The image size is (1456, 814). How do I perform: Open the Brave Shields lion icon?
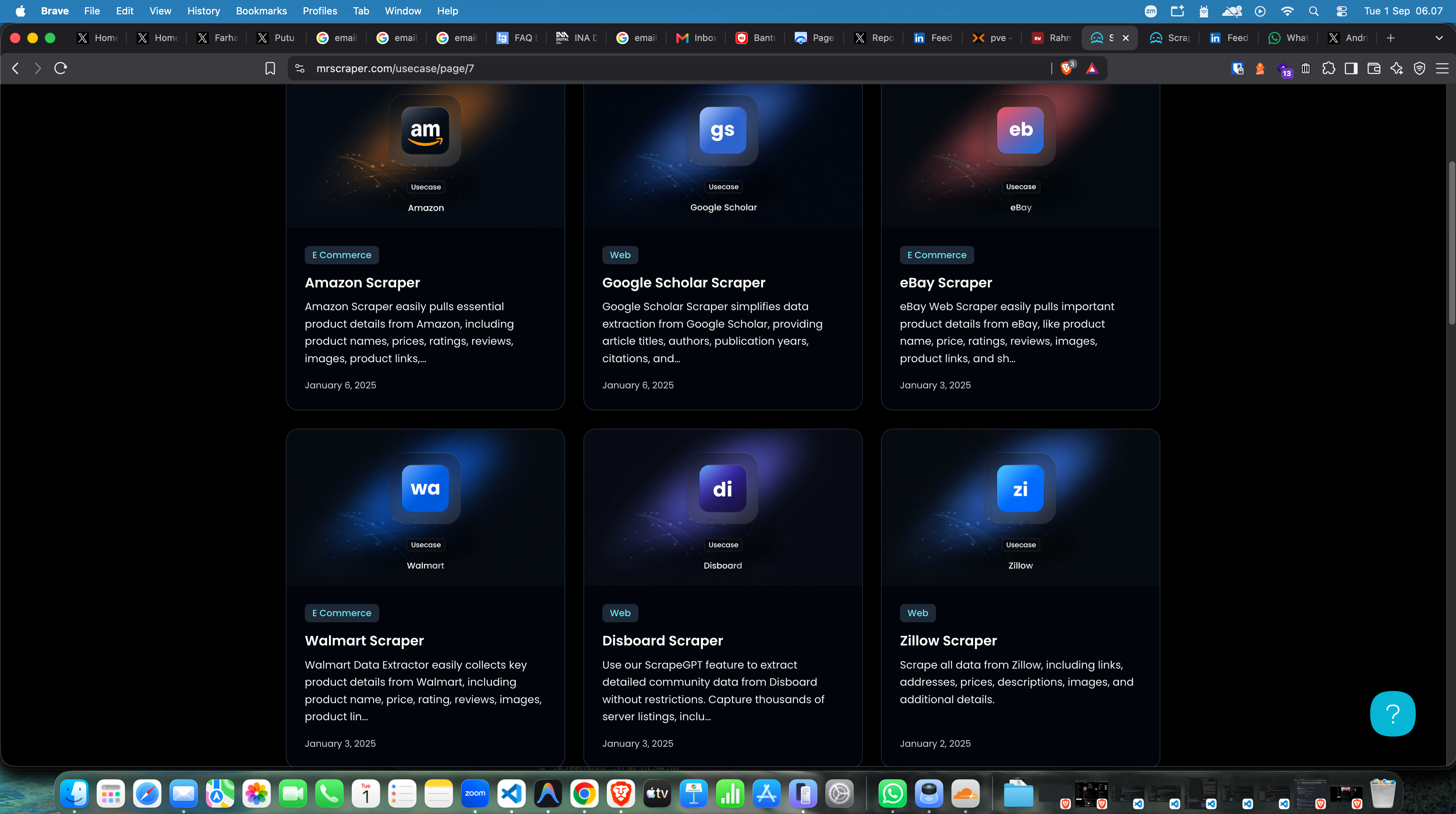click(x=1067, y=68)
